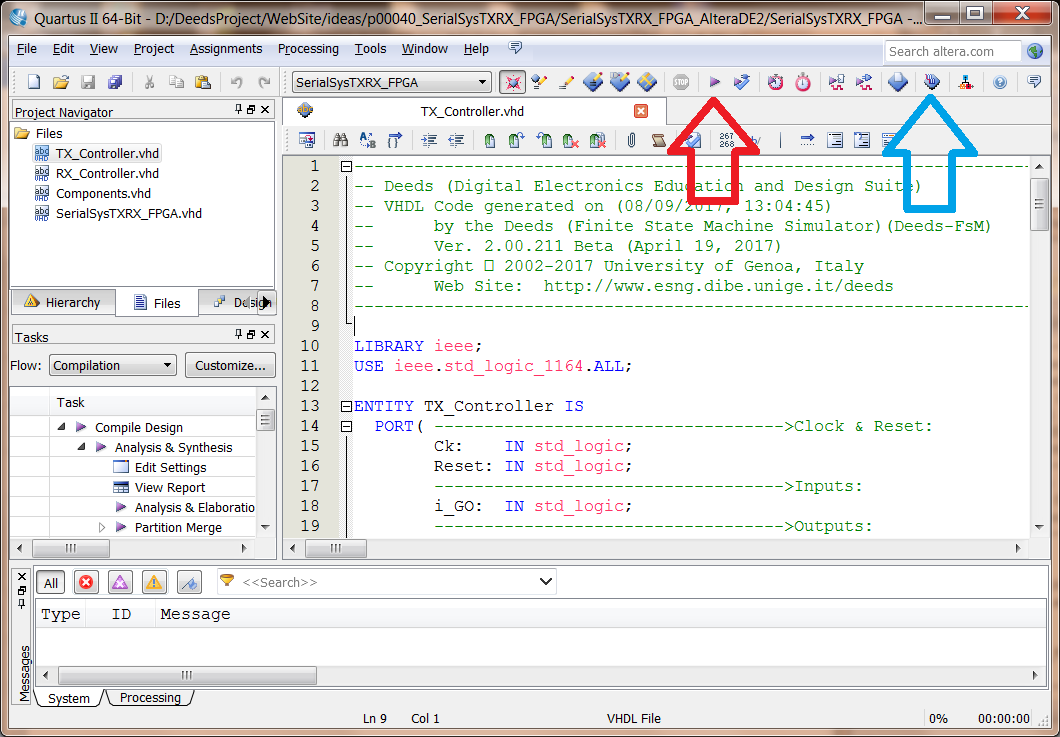Open the SOPC Builder hierarchy icon

965,82
